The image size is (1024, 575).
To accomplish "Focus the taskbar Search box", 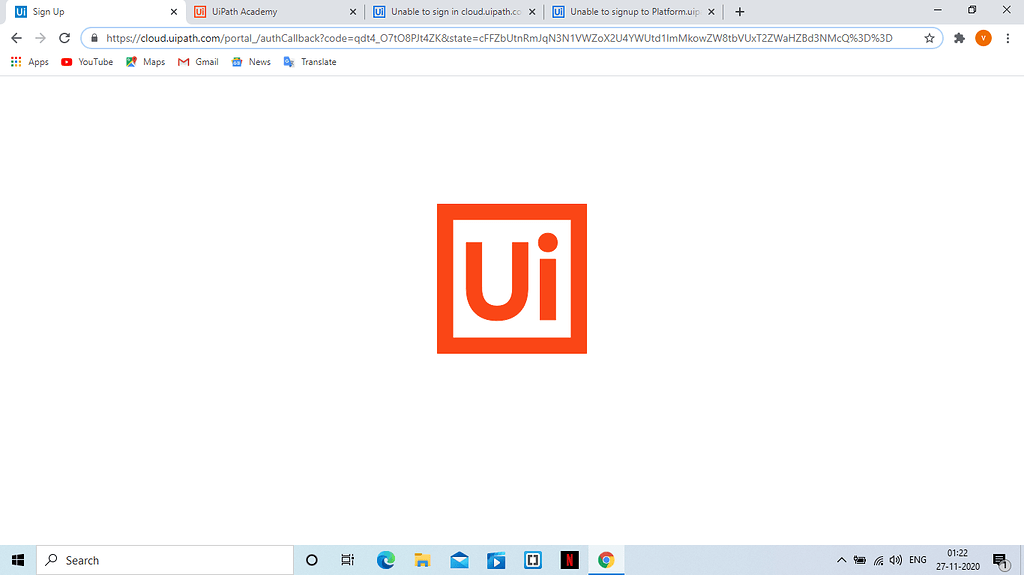I will point(165,560).
